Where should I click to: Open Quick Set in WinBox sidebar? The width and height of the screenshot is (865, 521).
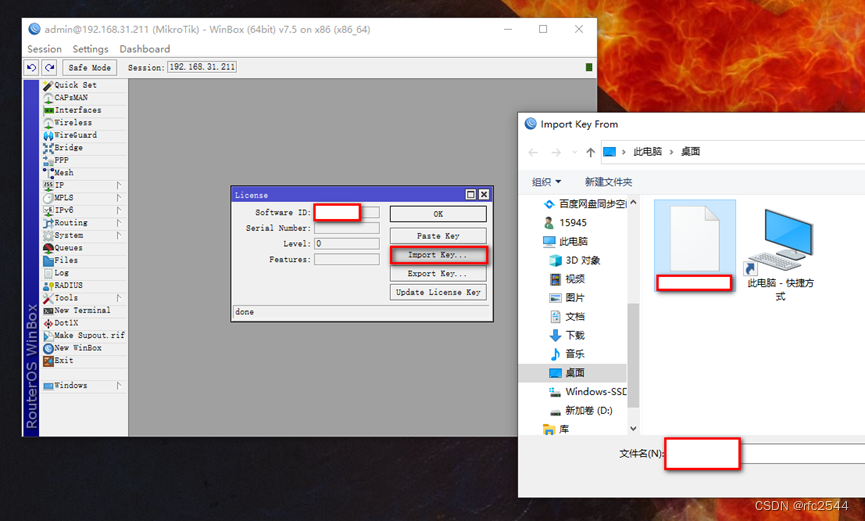coord(84,85)
